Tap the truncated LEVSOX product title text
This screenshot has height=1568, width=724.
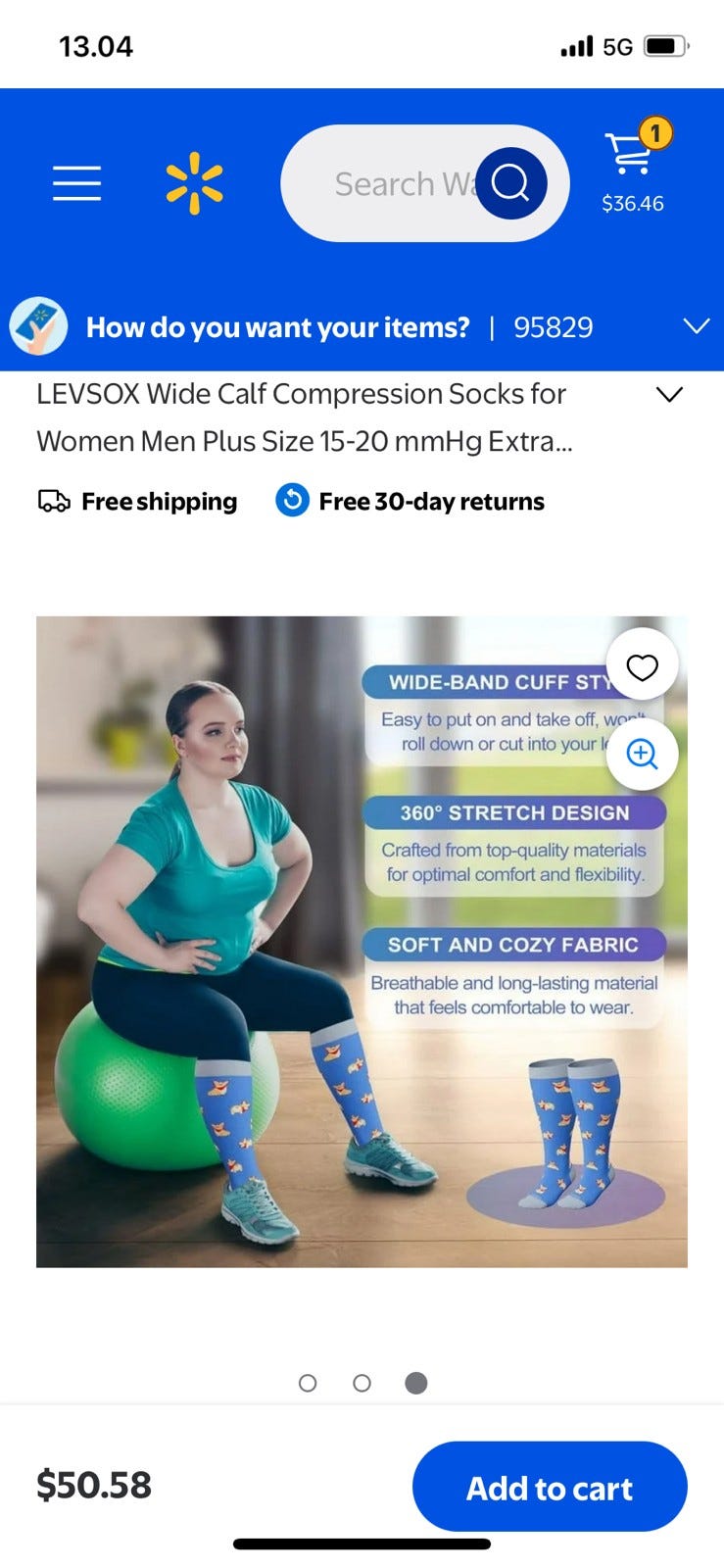click(304, 417)
